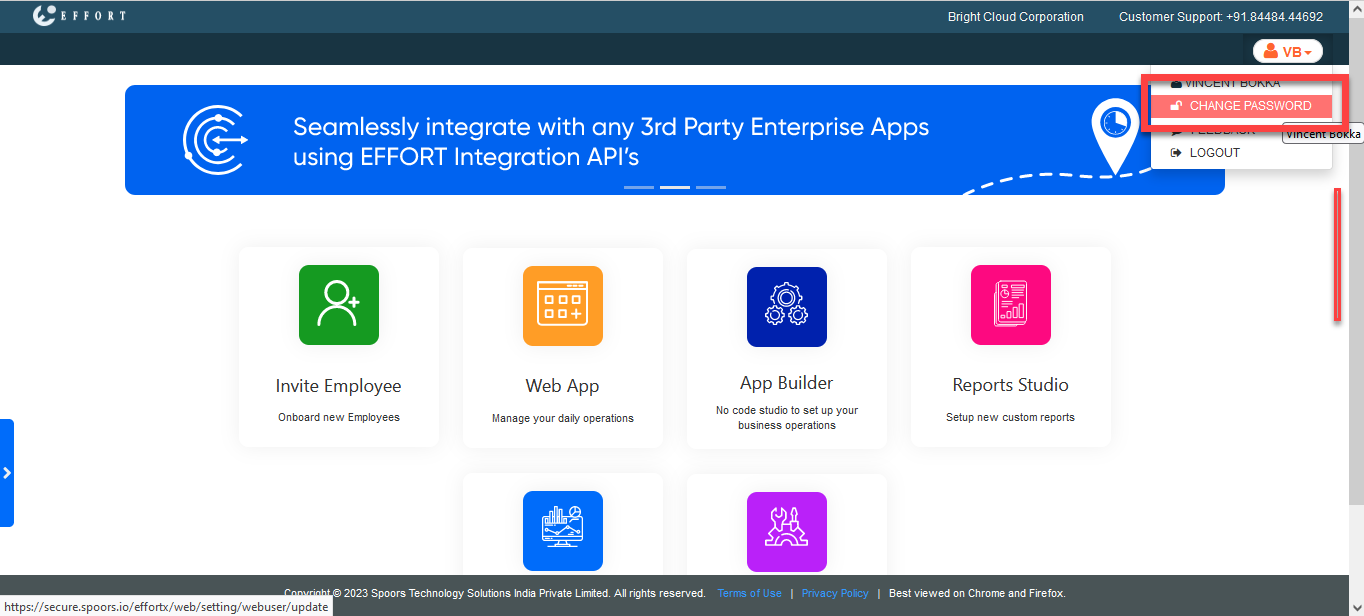Jump to the first banner slide indicator
Image resolution: width=1364 pixels, height=616 pixels.
638,187
